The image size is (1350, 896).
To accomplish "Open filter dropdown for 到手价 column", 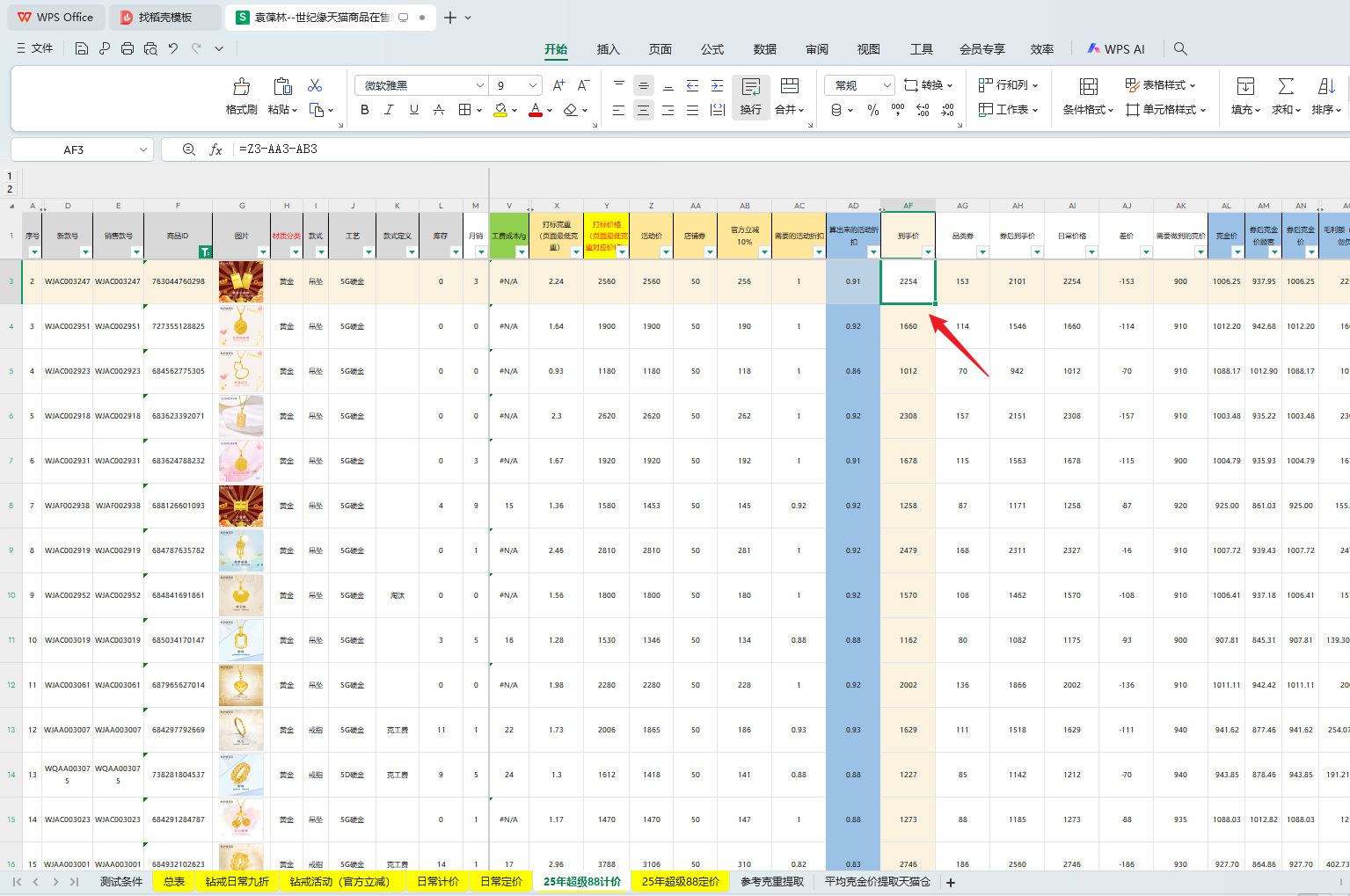I will 928,252.
